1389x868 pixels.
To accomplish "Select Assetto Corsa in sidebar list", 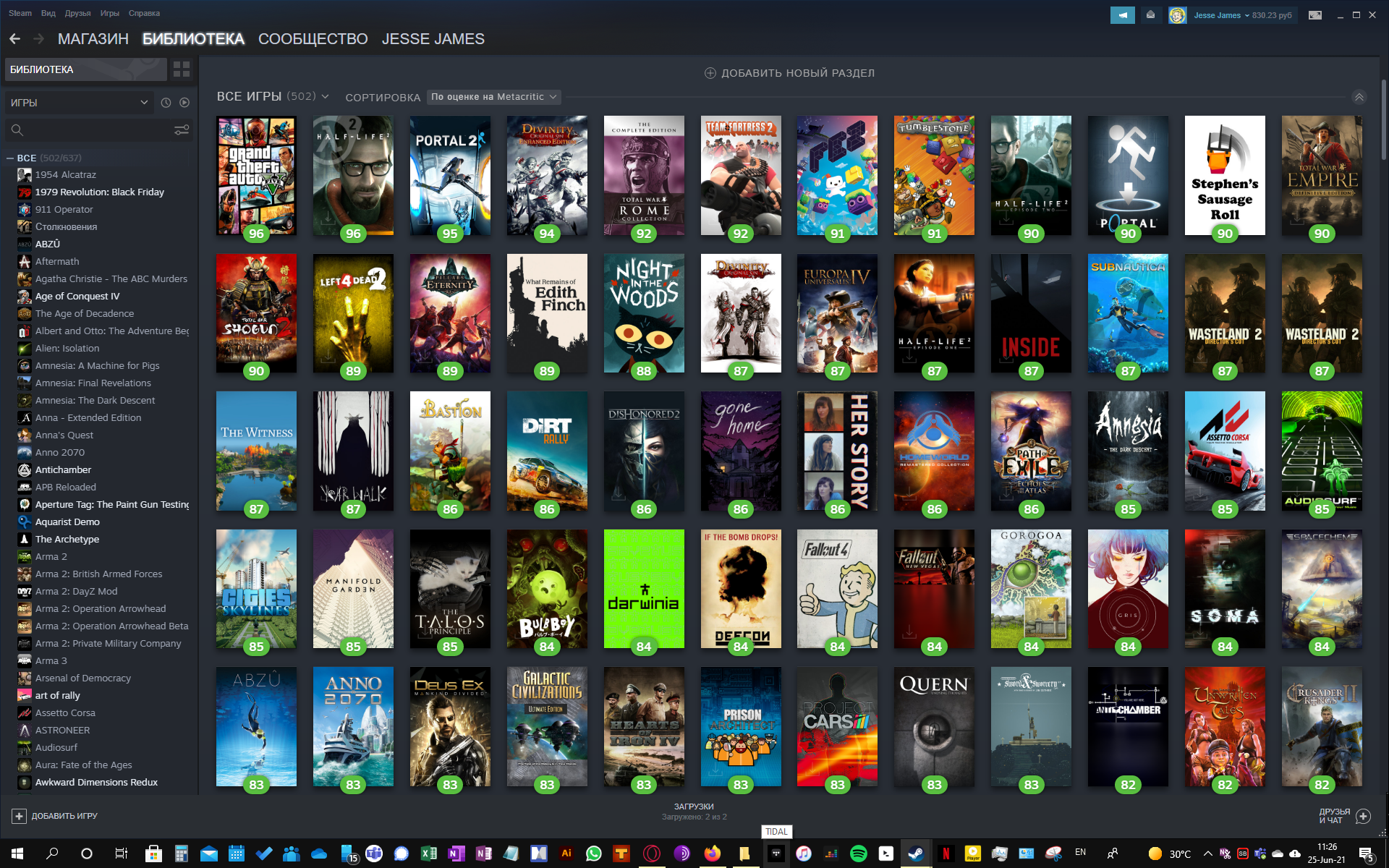I will point(65,713).
